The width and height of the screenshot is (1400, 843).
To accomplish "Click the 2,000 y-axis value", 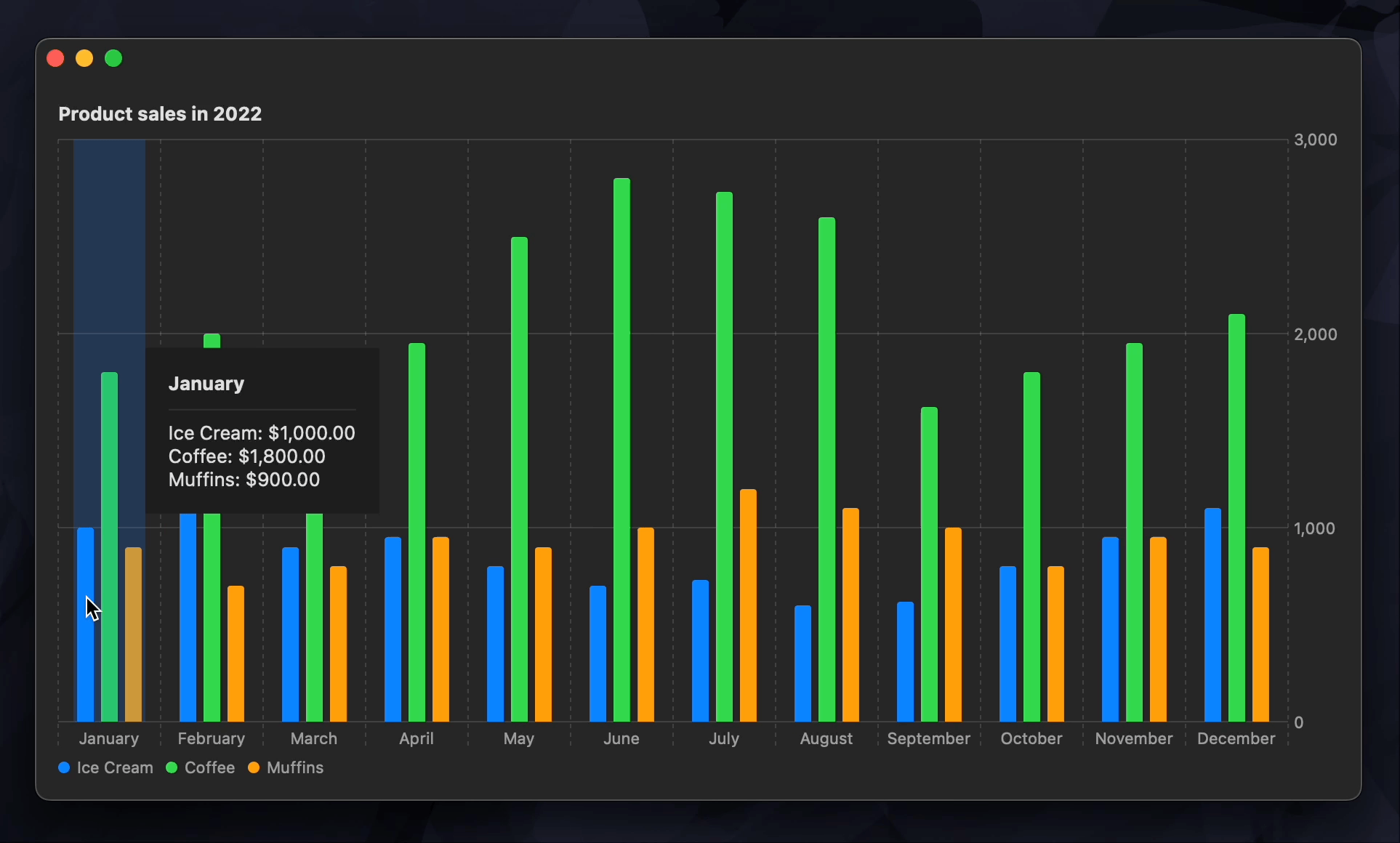I will 1316,334.
